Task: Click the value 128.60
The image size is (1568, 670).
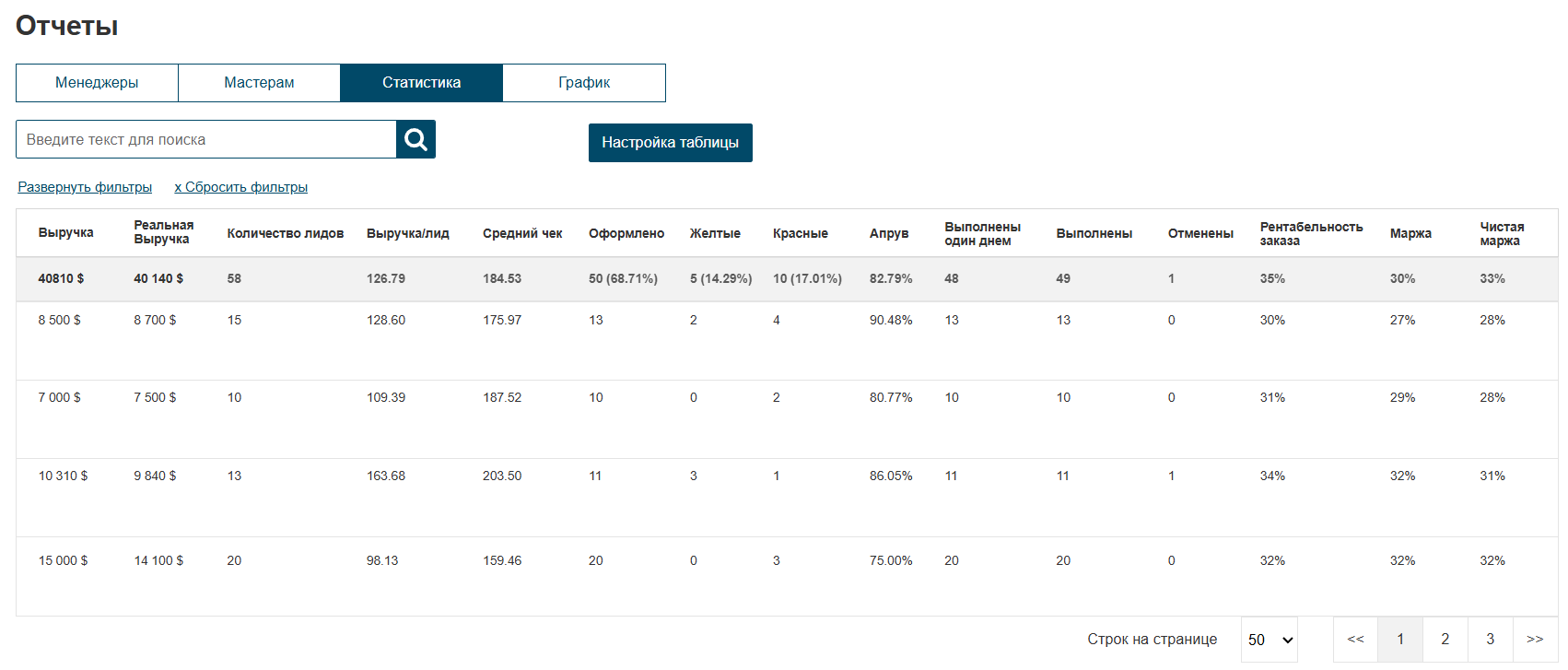Action: click(386, 320)
